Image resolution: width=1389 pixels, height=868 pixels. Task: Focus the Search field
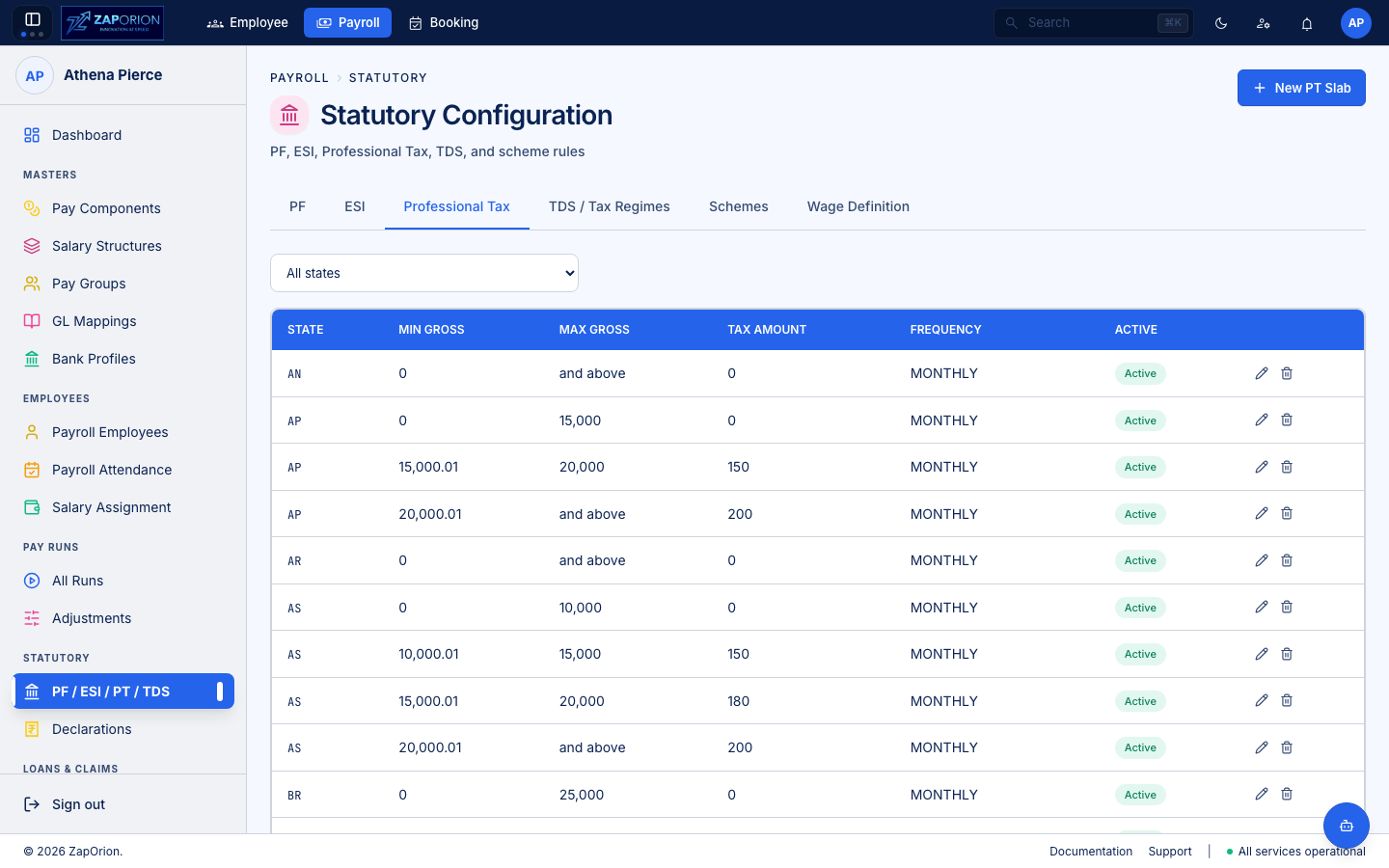pyautogui.click(x=1094, y=22)
